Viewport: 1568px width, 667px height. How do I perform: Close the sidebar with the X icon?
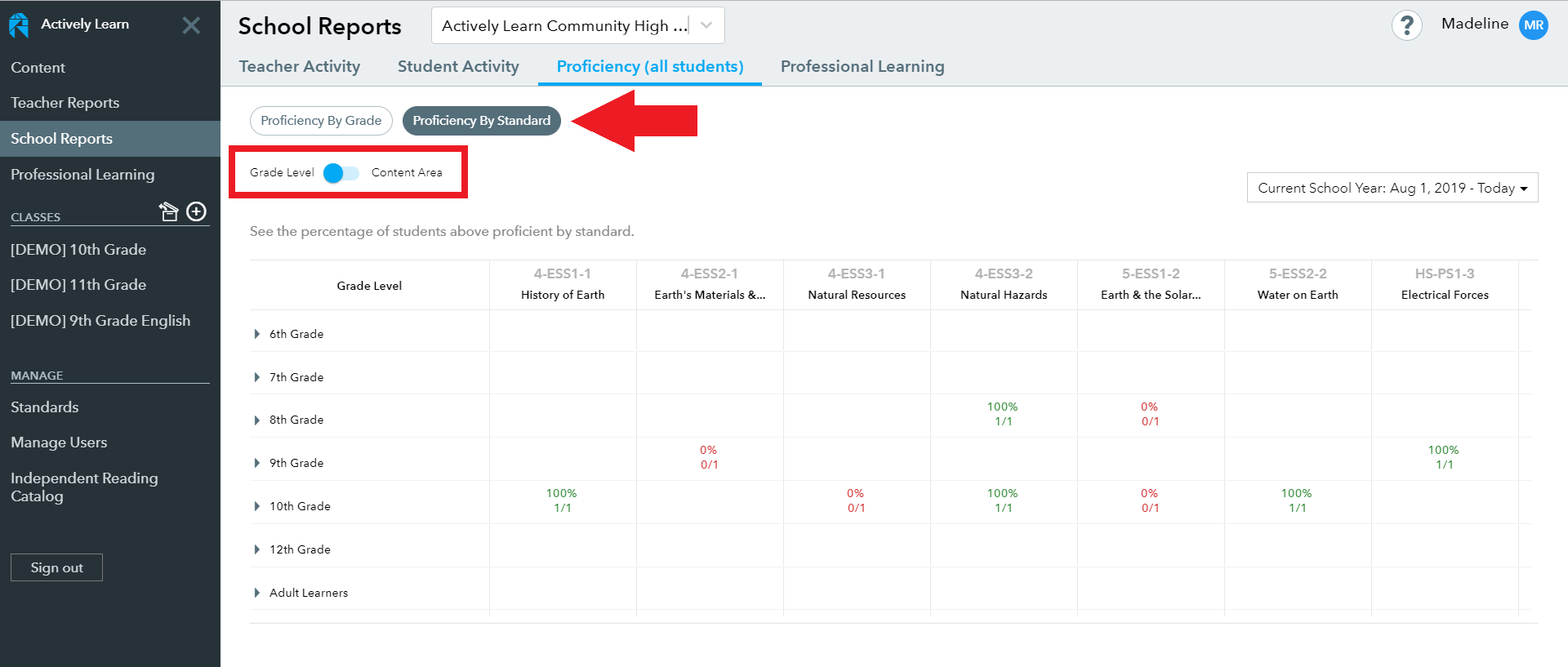click(x=191, y=25)
